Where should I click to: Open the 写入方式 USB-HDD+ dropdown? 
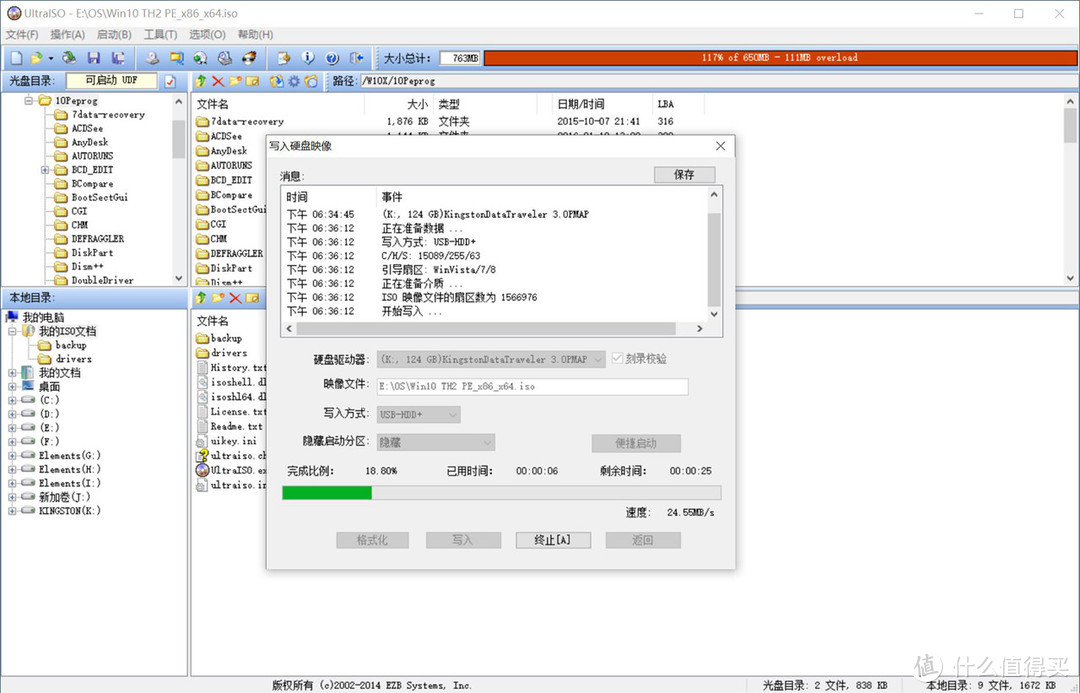coord(452,414)
